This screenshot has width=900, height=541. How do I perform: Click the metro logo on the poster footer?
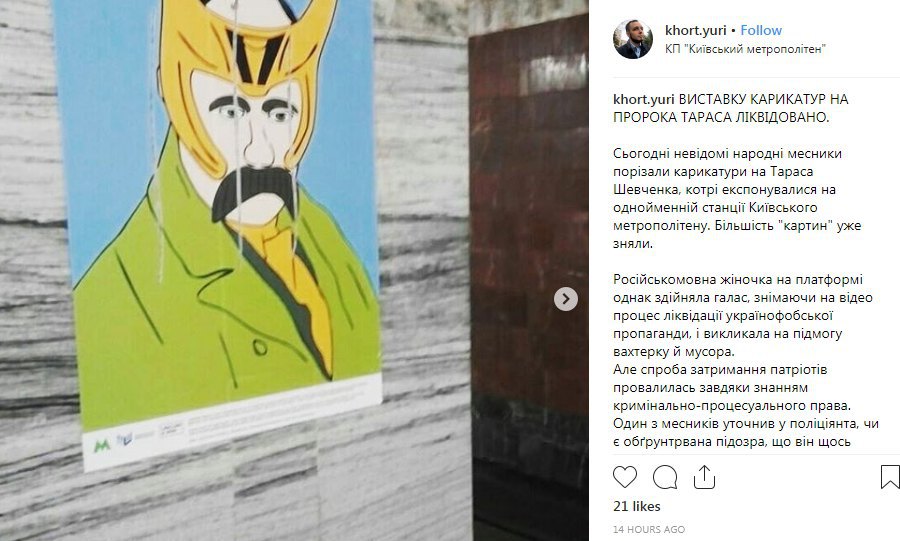click(x=102, y=445)
